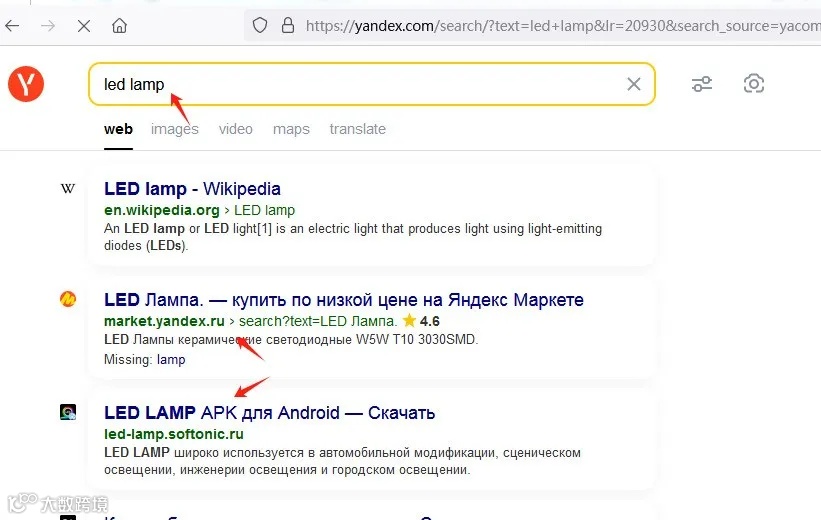Open the browser home page icon
The width and height of the screenshot is (821, 520).
click(x=119, y=26)
